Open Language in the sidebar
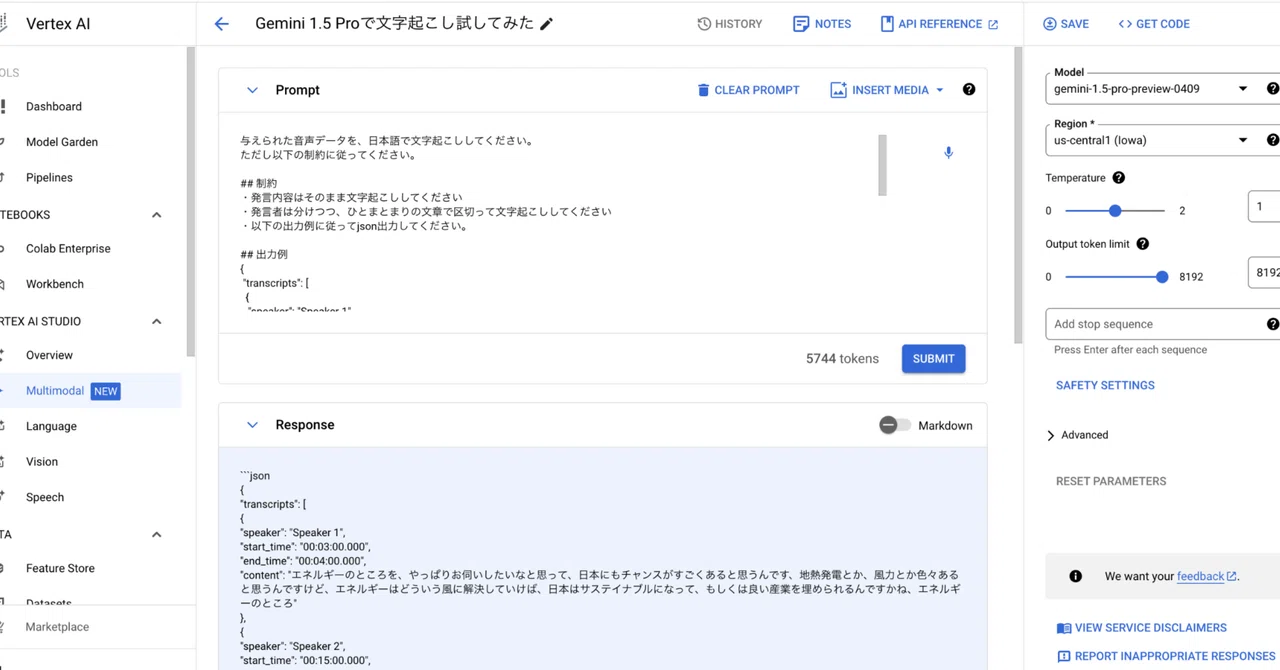 click(x=51, y=426)
